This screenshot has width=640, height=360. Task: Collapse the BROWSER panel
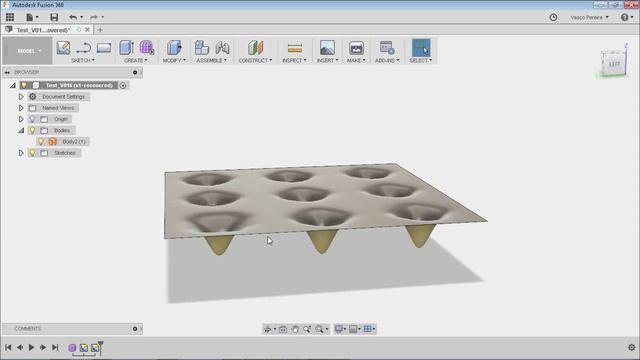point(7,72)
